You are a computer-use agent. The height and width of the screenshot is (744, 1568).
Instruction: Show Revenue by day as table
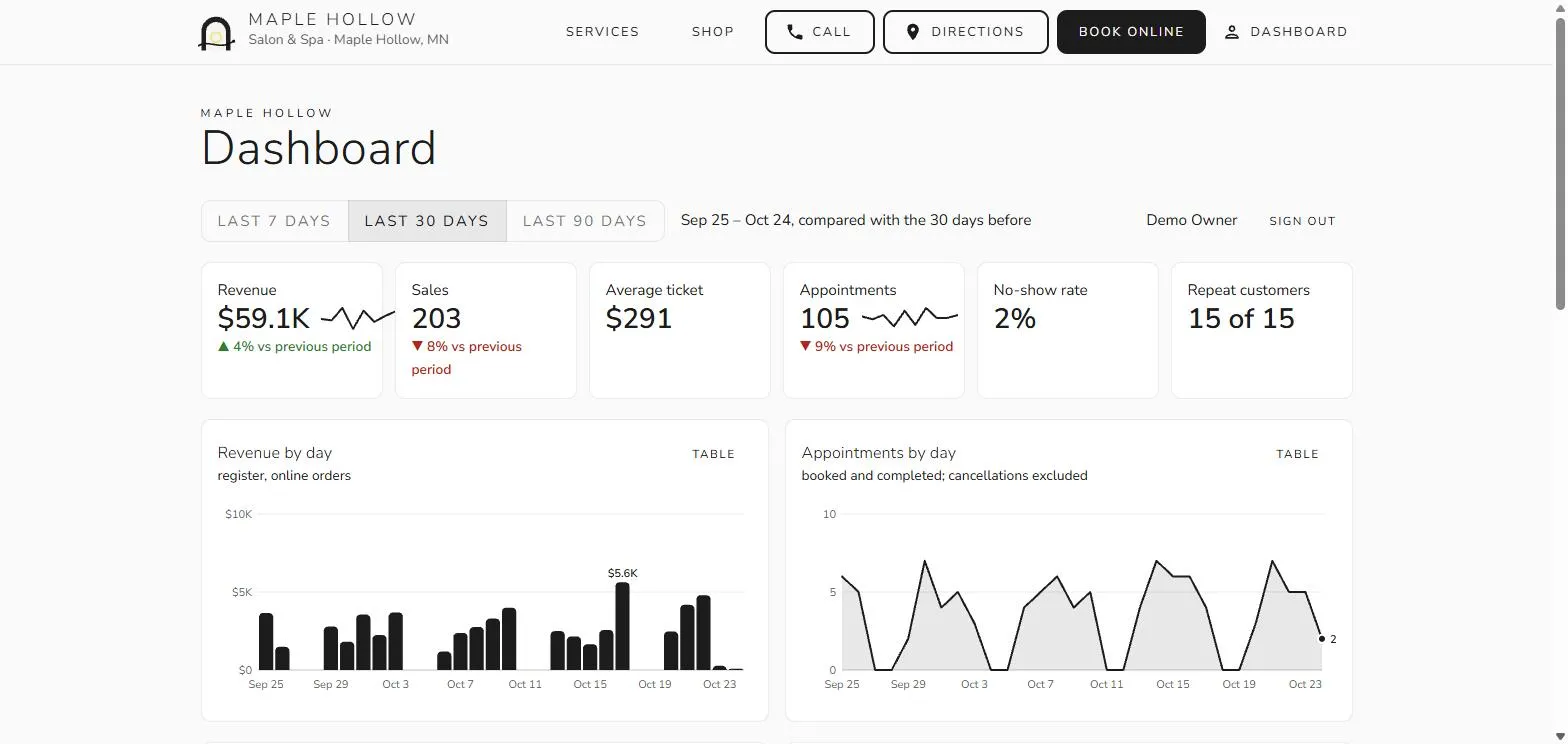tap(713, 454)
